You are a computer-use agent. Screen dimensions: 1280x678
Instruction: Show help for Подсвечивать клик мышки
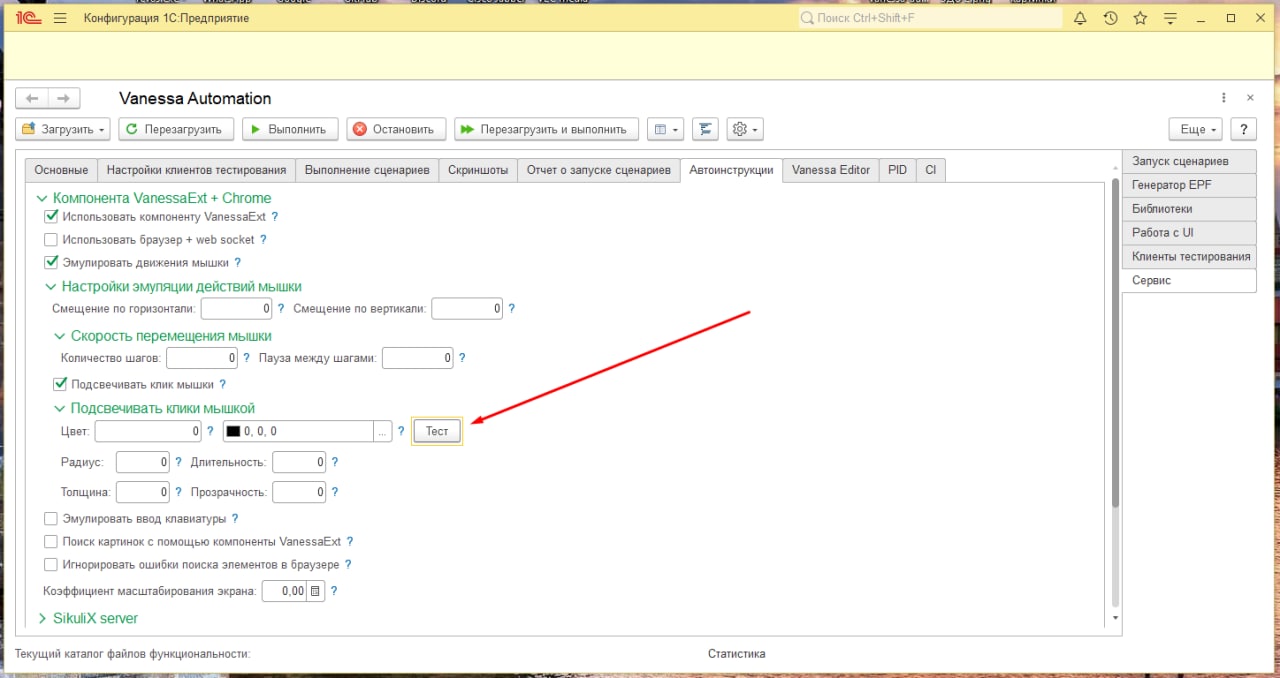[223, 384]
